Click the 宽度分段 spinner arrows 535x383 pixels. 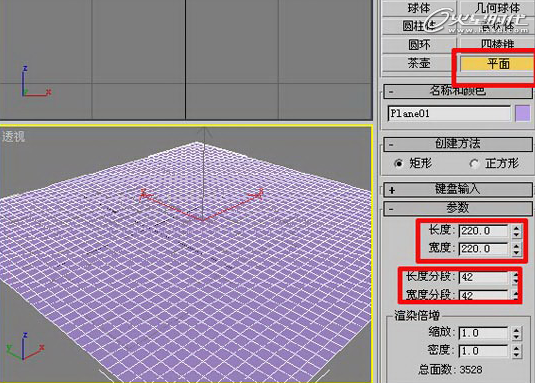click(x=516, y=295)
